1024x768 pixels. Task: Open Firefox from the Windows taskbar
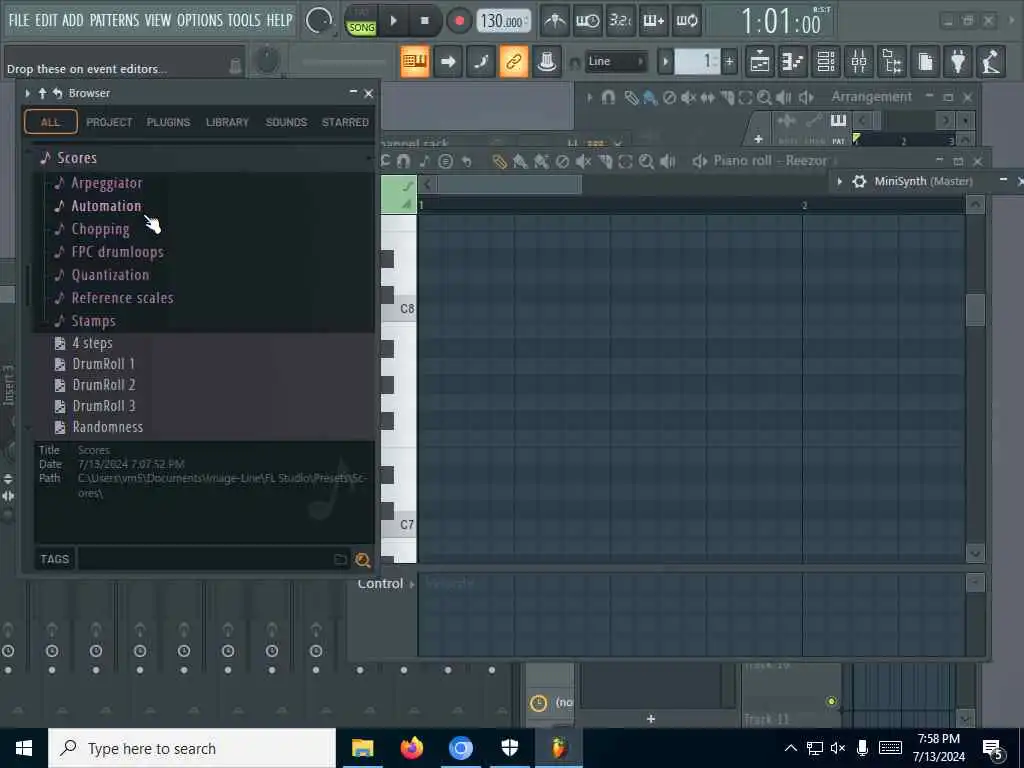coord(411,748)
